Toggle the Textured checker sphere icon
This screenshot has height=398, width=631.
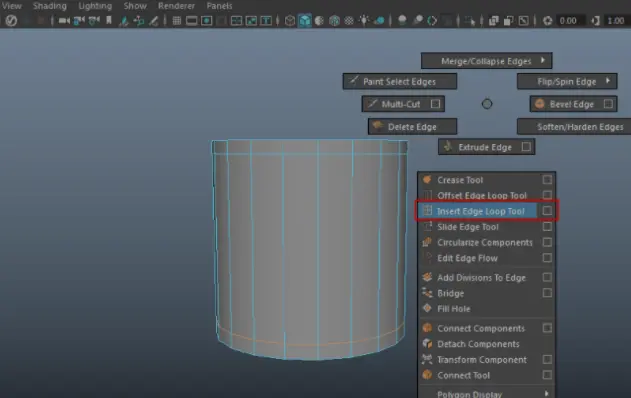pyautogui.click(x=349, y=21)
